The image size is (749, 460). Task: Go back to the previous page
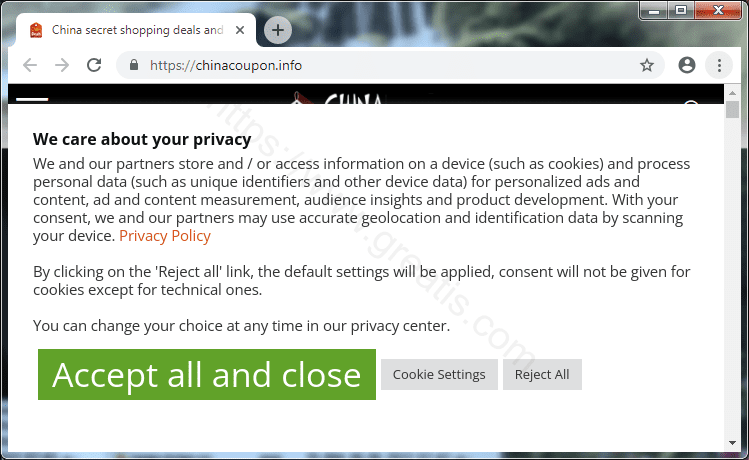[x=30, y=65]
